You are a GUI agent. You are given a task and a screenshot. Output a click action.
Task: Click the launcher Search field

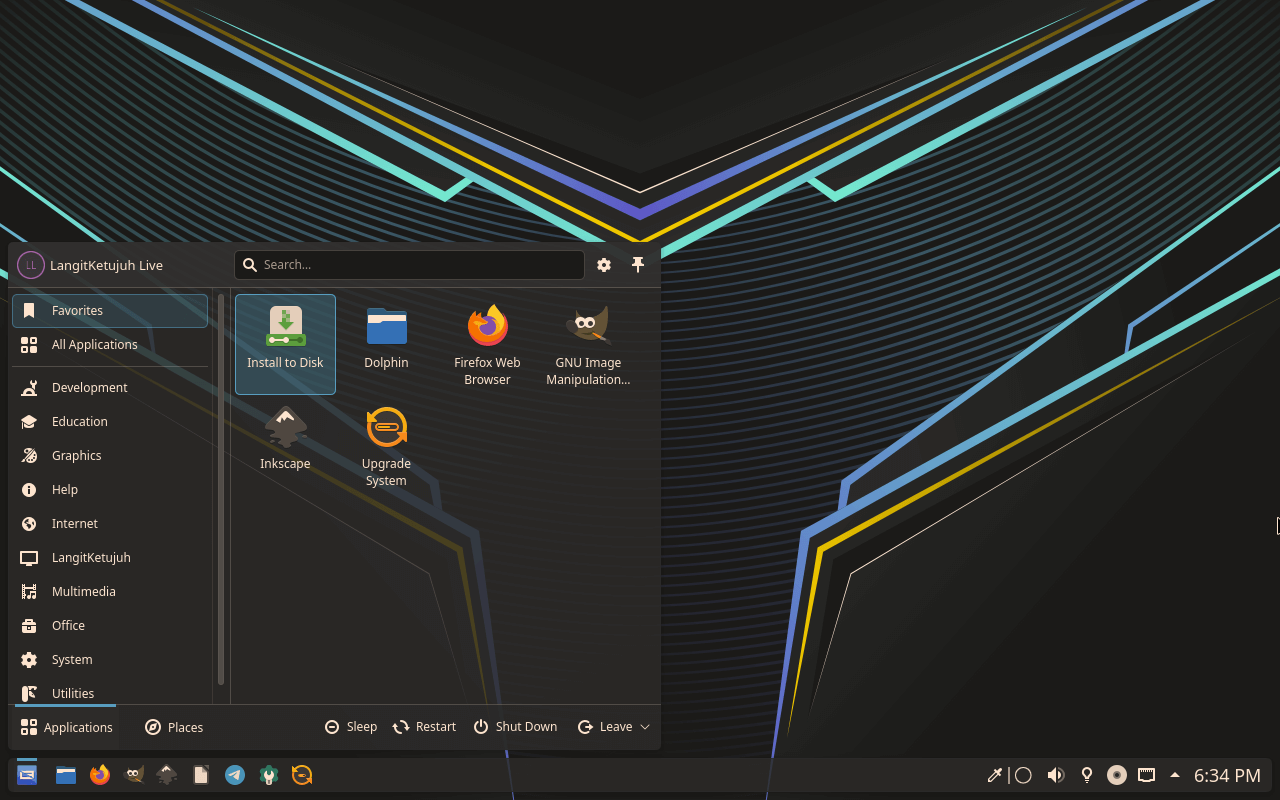tap(410, 265)
